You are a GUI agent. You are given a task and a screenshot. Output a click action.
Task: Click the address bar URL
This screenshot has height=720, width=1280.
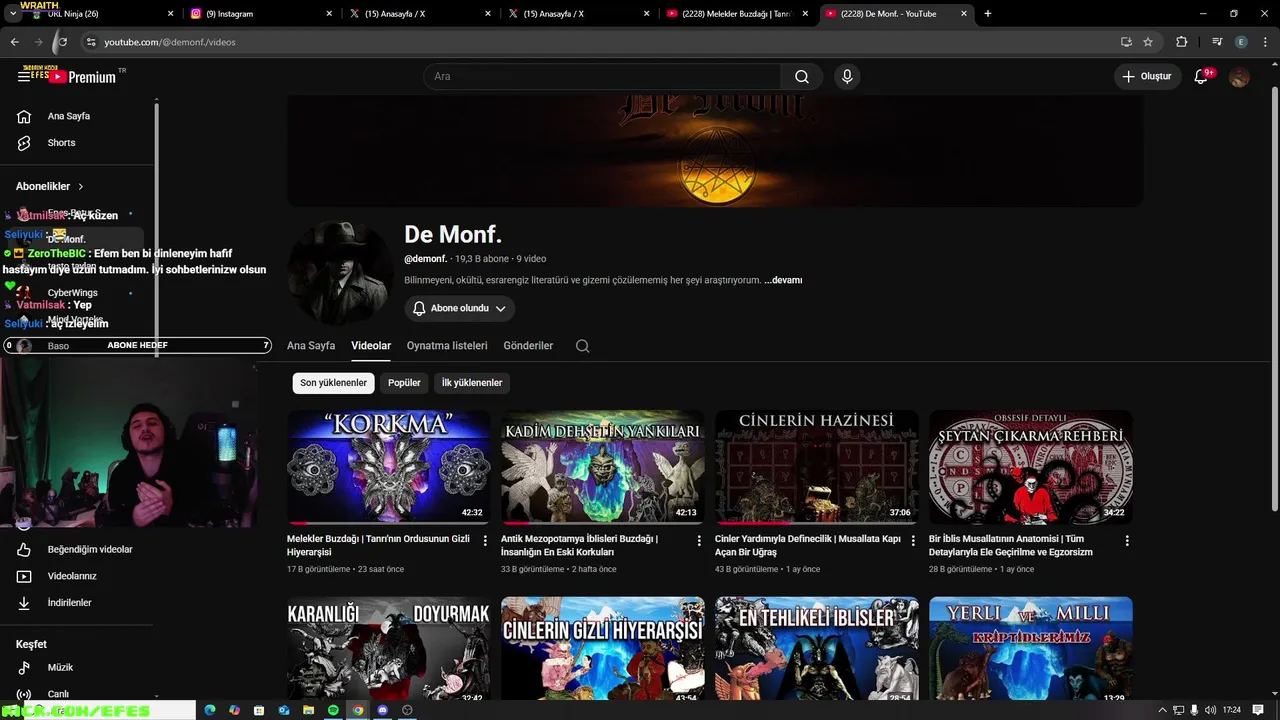170,42
